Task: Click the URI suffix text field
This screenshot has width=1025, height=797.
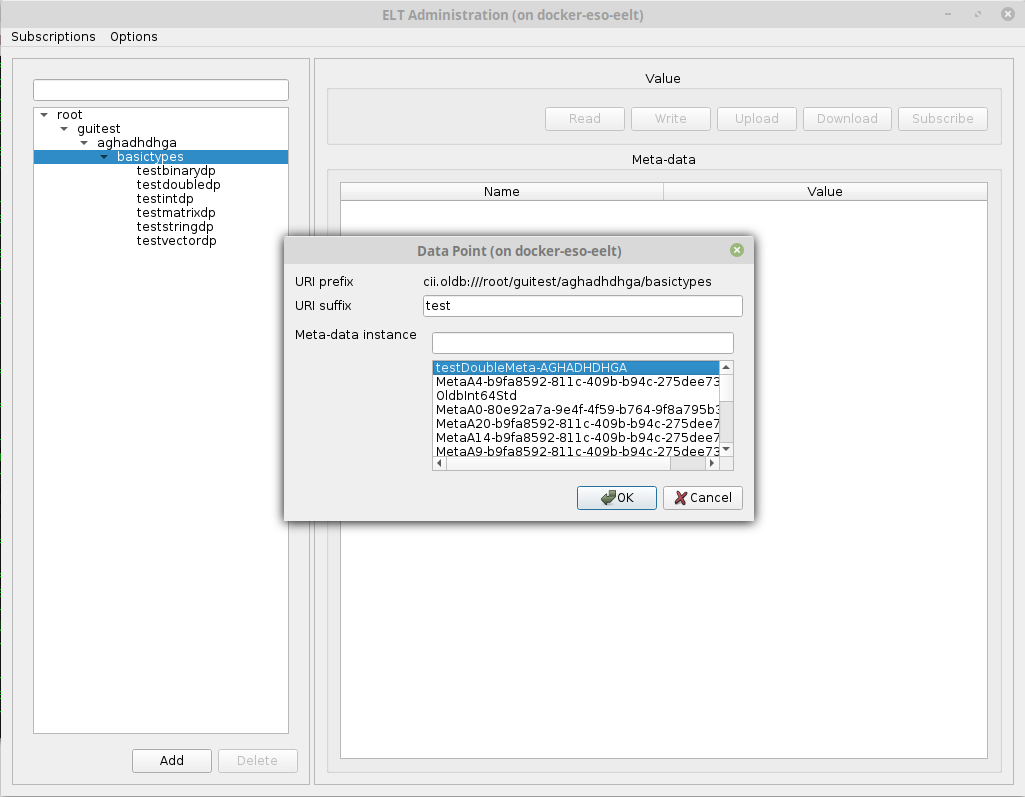Action: pos(582,306)
